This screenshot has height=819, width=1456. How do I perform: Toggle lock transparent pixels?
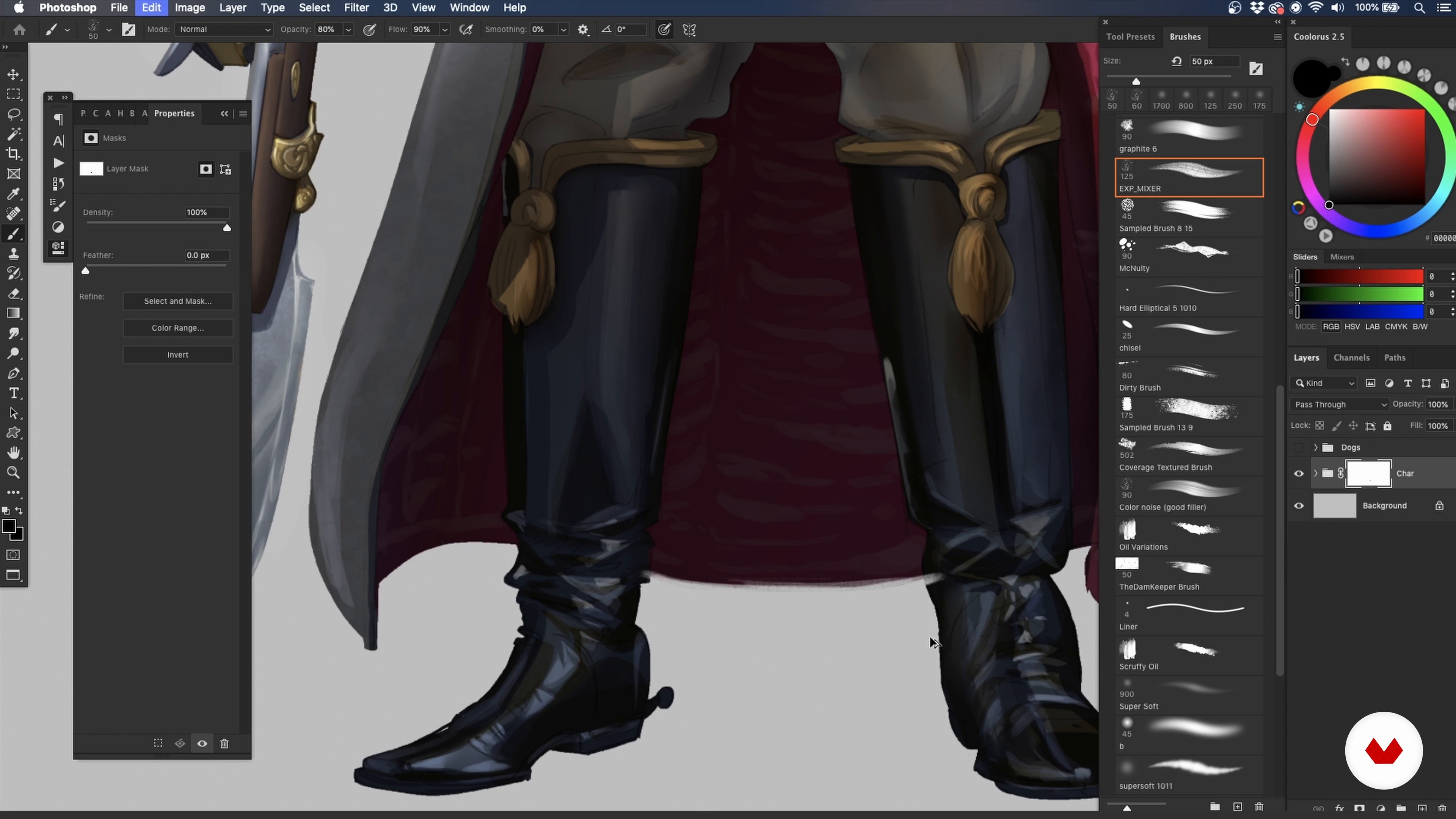coord(1320,425)
